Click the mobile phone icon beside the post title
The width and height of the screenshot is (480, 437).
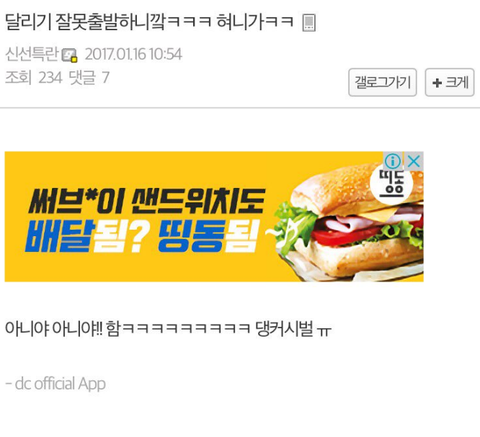pos(309,23)
